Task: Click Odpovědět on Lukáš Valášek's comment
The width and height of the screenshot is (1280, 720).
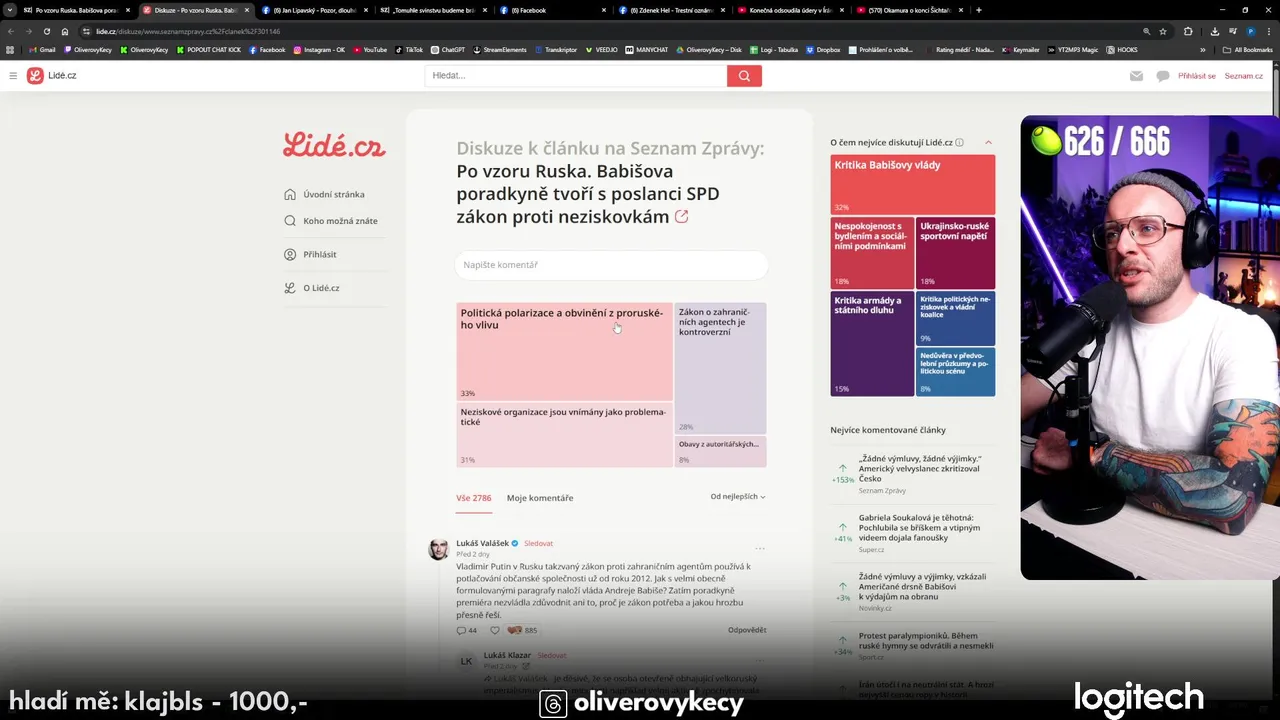Action: point(747,630)
